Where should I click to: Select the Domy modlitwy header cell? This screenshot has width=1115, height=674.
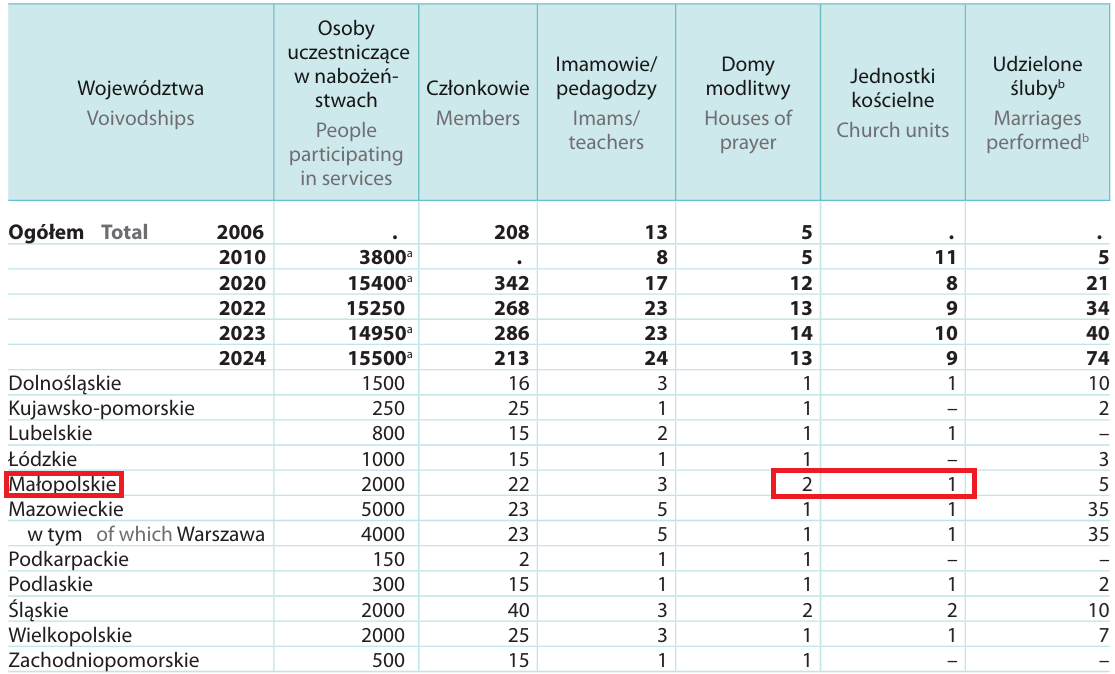pos(748,102)
